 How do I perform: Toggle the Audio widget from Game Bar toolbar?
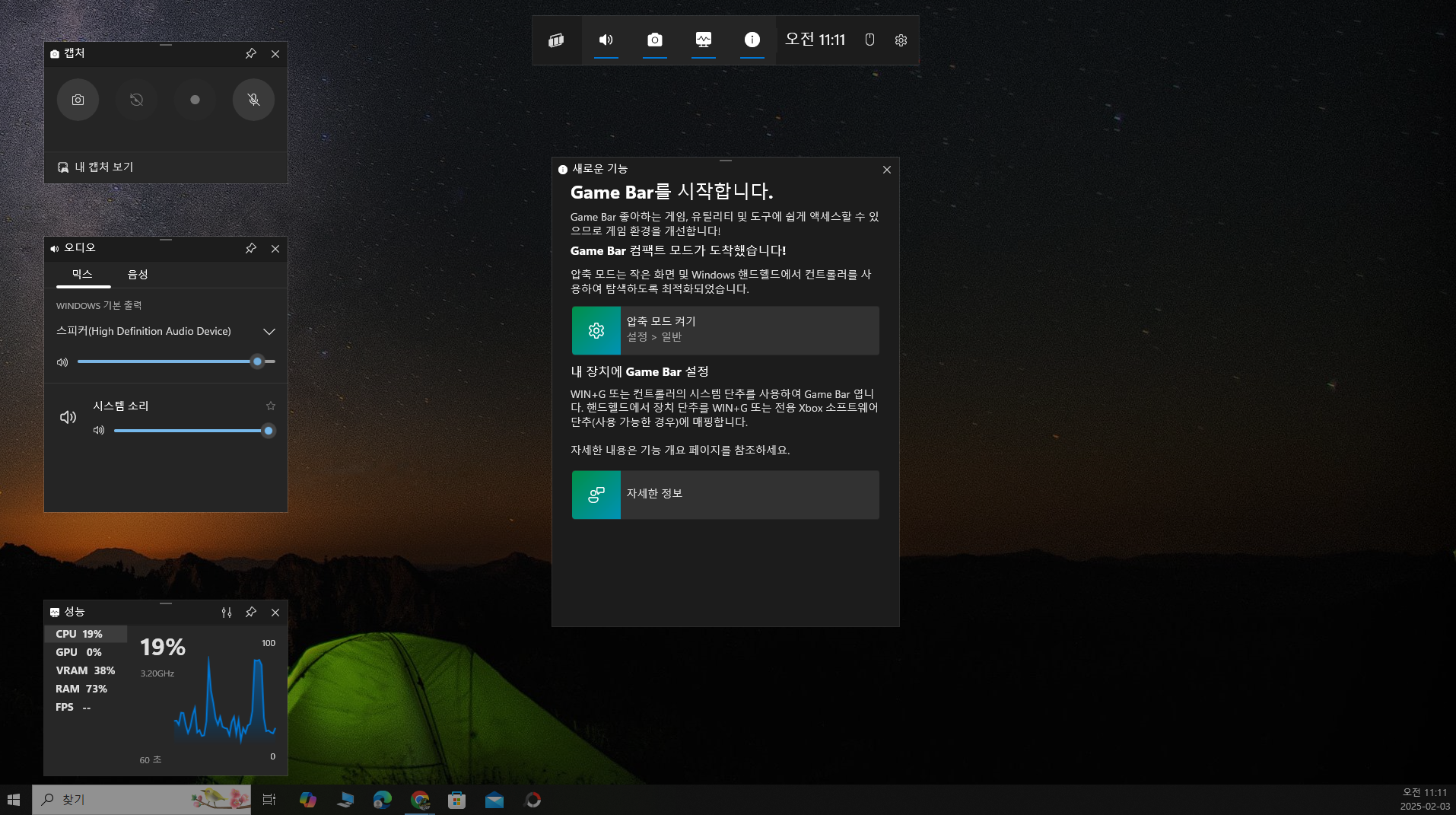606,40
